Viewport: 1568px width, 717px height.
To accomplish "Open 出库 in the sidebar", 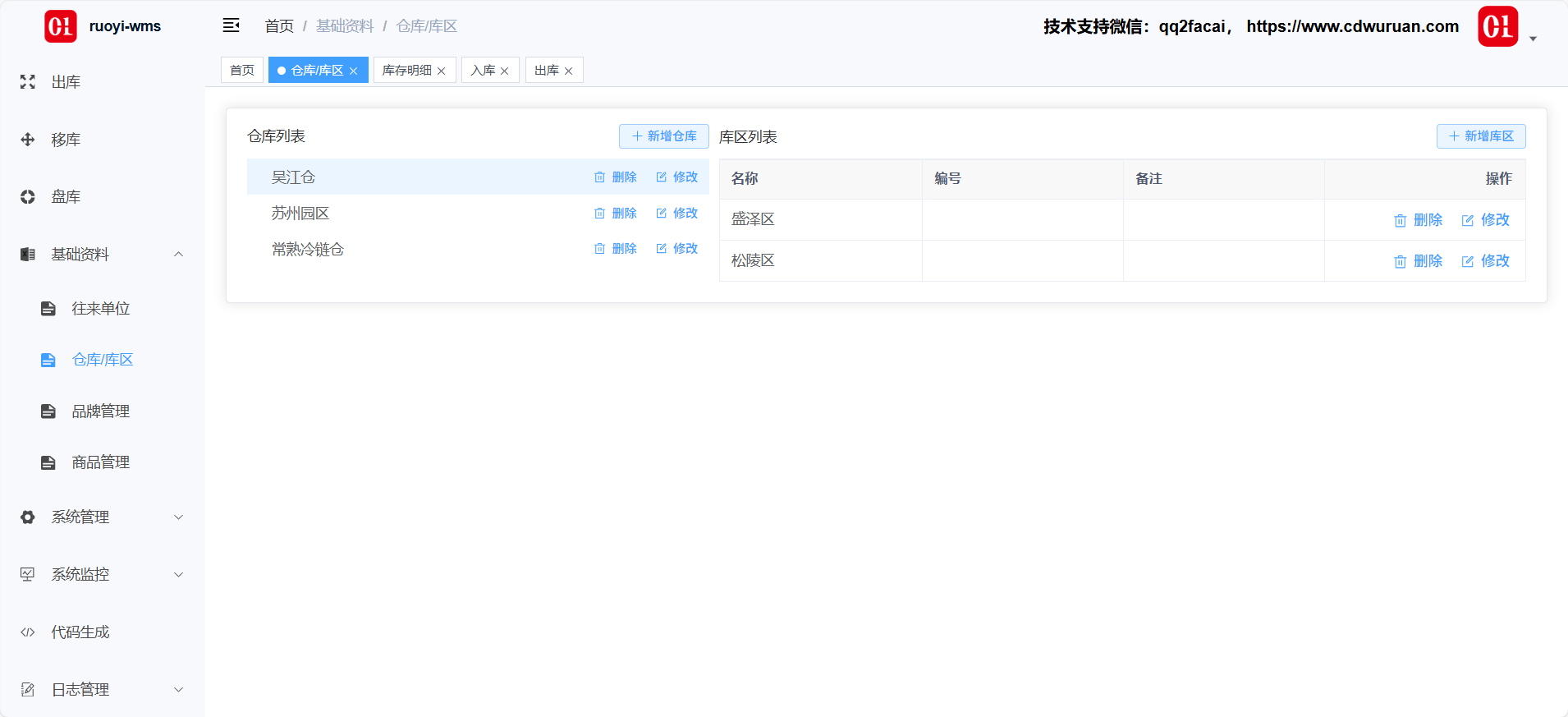I will [x=103, y=82].
